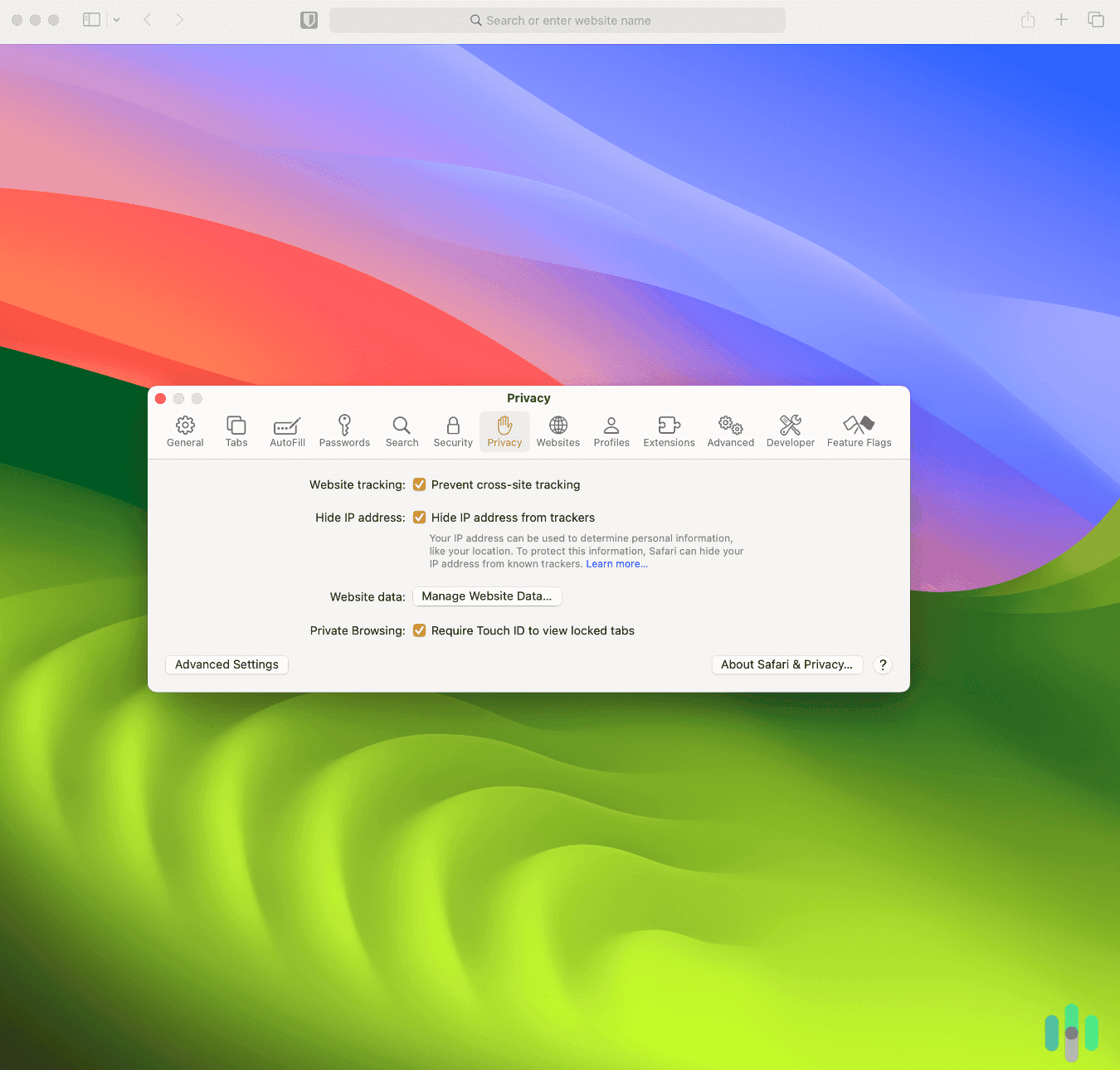Open Advanced Settings
Image resolution: width=1120 pixels, height=1070 pixels.
(226, 664)
